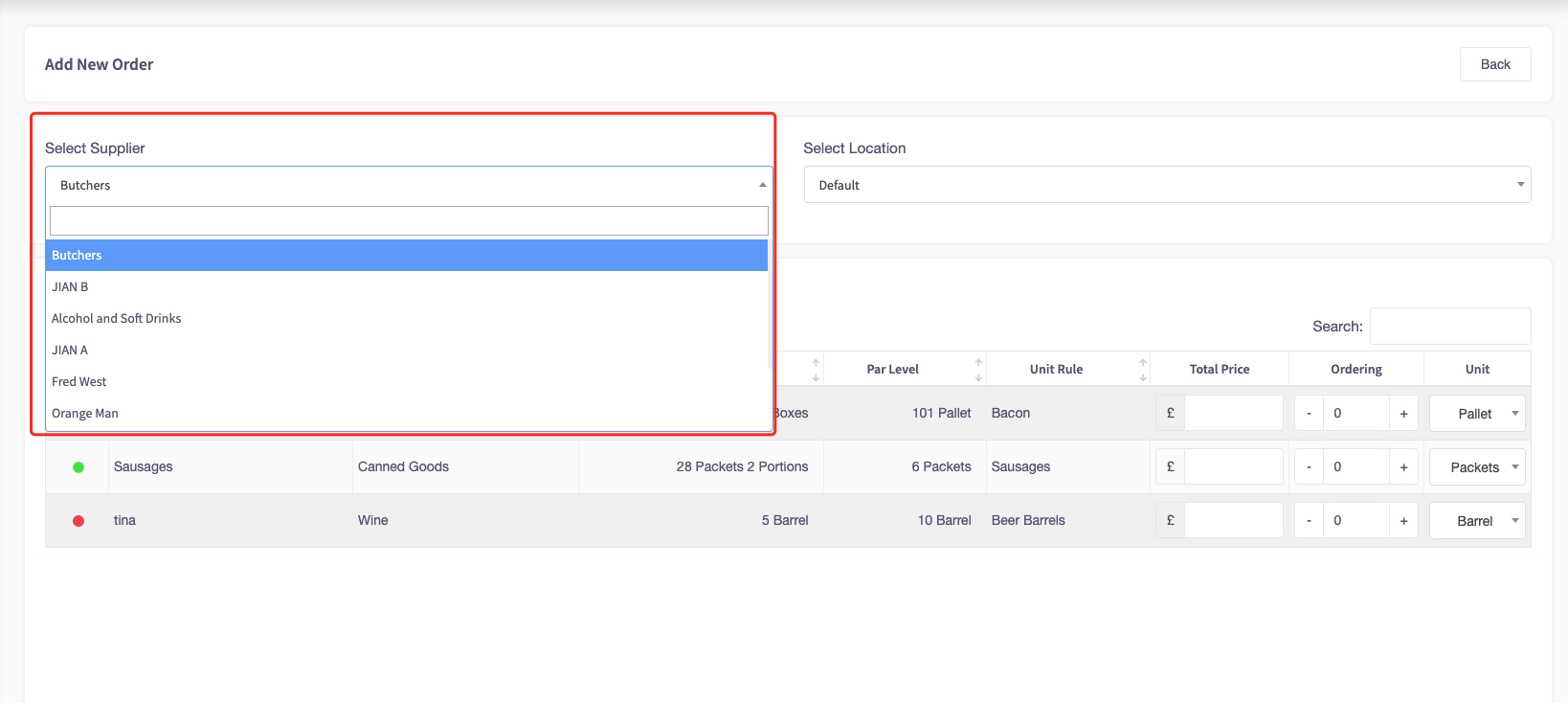Open the Packets unit dropdown
Viewport: 1568px width, 703px height.
tap(1477, 467)
